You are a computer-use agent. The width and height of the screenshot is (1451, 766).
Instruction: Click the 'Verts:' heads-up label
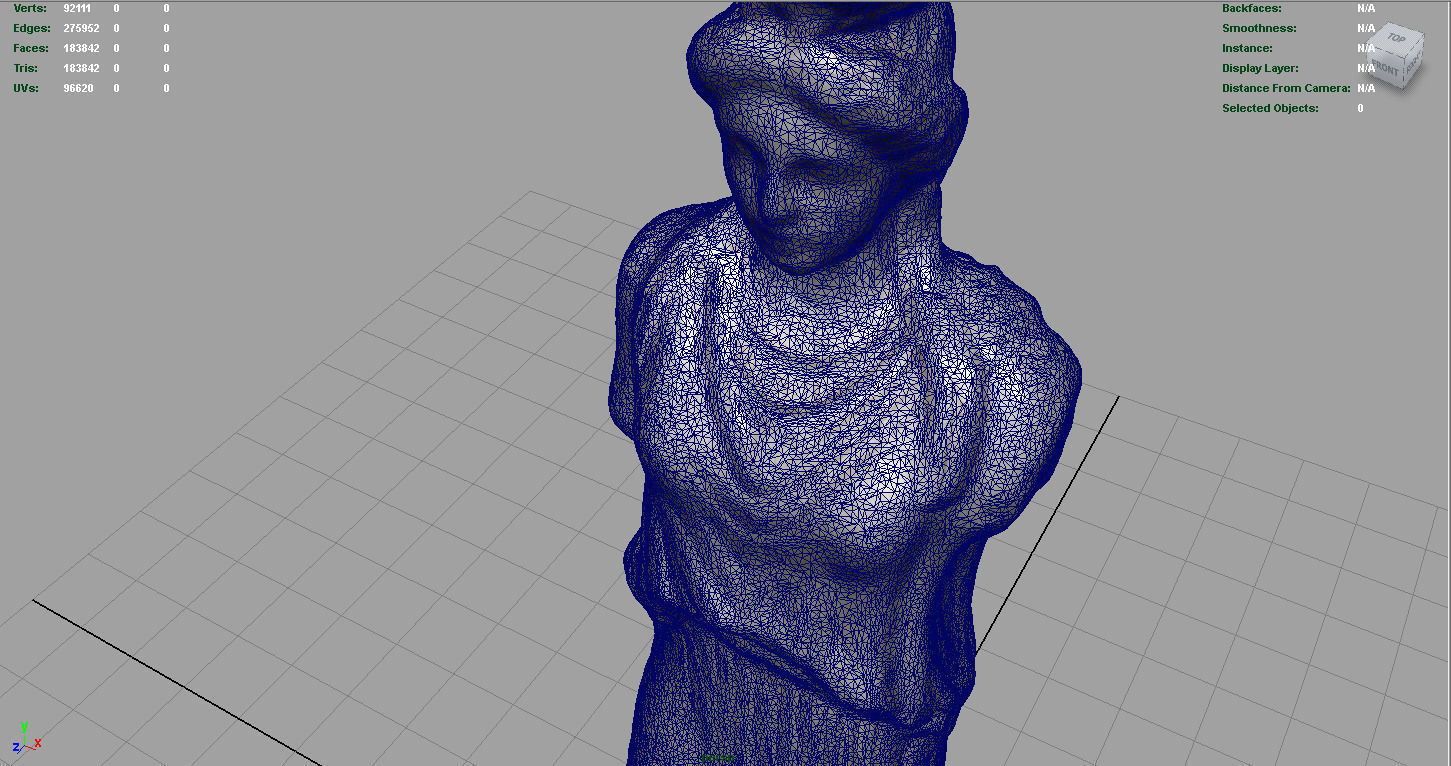pos(30,8)
